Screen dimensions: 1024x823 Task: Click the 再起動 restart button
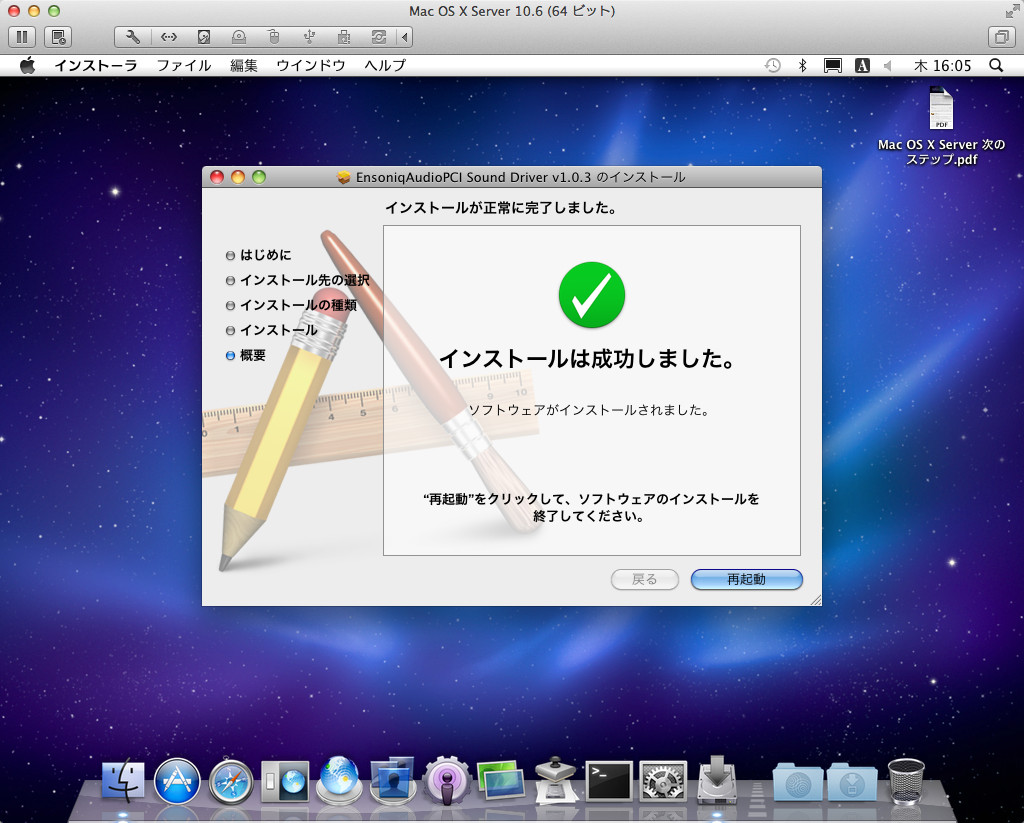click(x=746, y=579)
